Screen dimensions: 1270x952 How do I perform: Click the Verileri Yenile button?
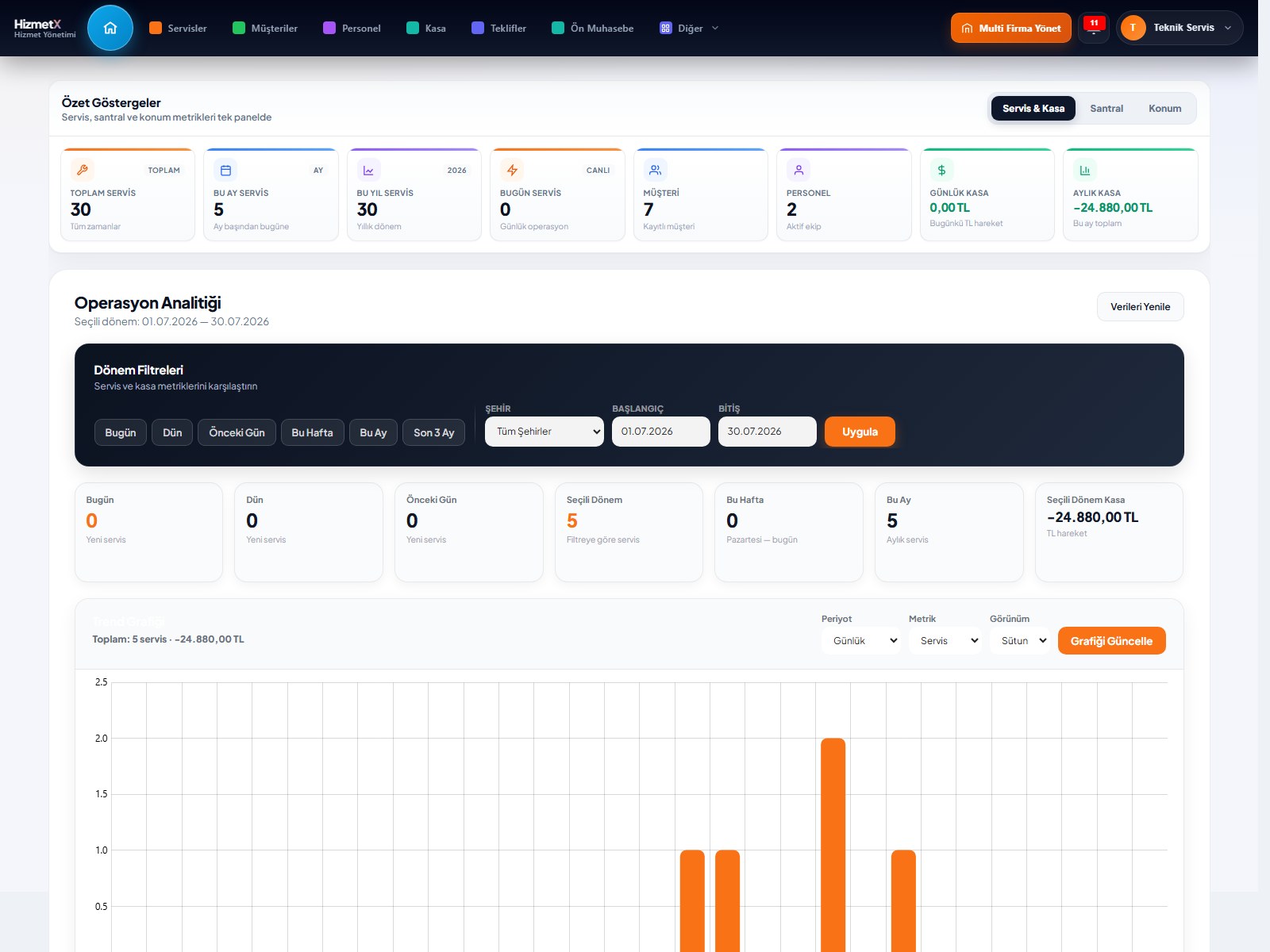click(1140, 307)
